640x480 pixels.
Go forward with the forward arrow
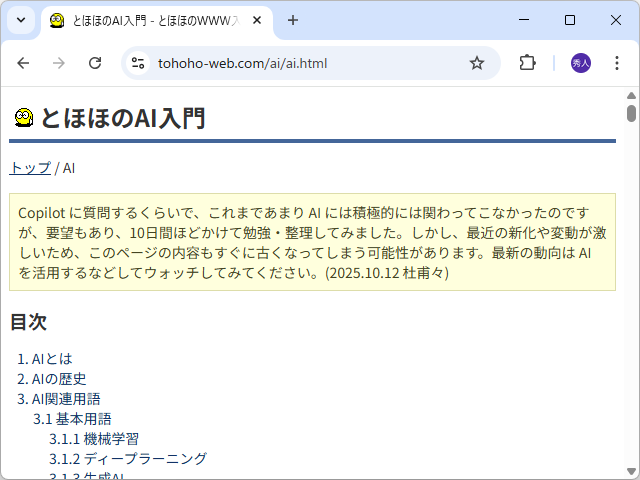point(59,63)
